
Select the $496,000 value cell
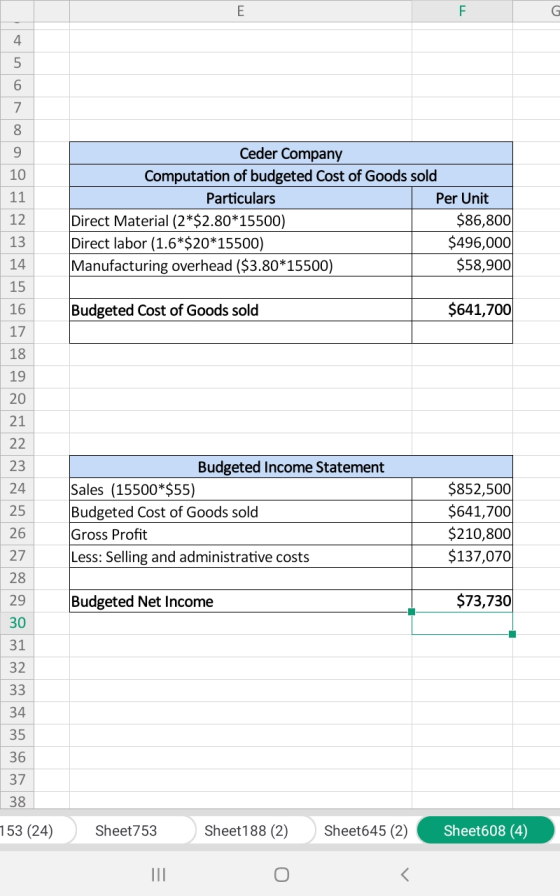pos(462,243)
